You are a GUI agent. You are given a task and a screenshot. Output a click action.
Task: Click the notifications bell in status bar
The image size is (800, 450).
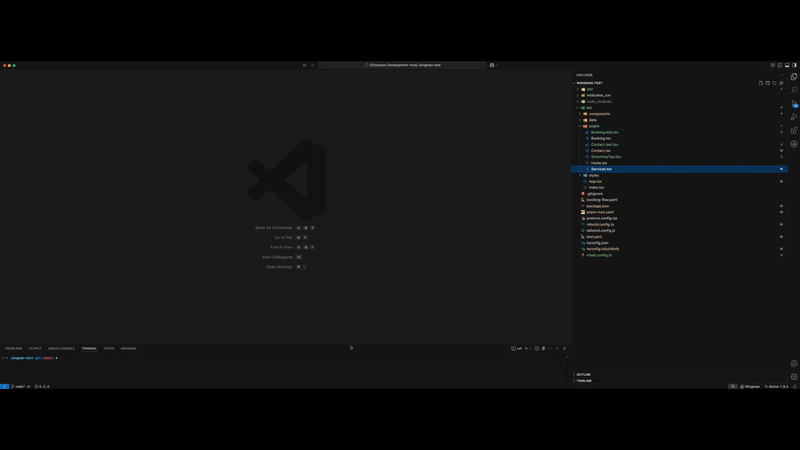point(794,387)
